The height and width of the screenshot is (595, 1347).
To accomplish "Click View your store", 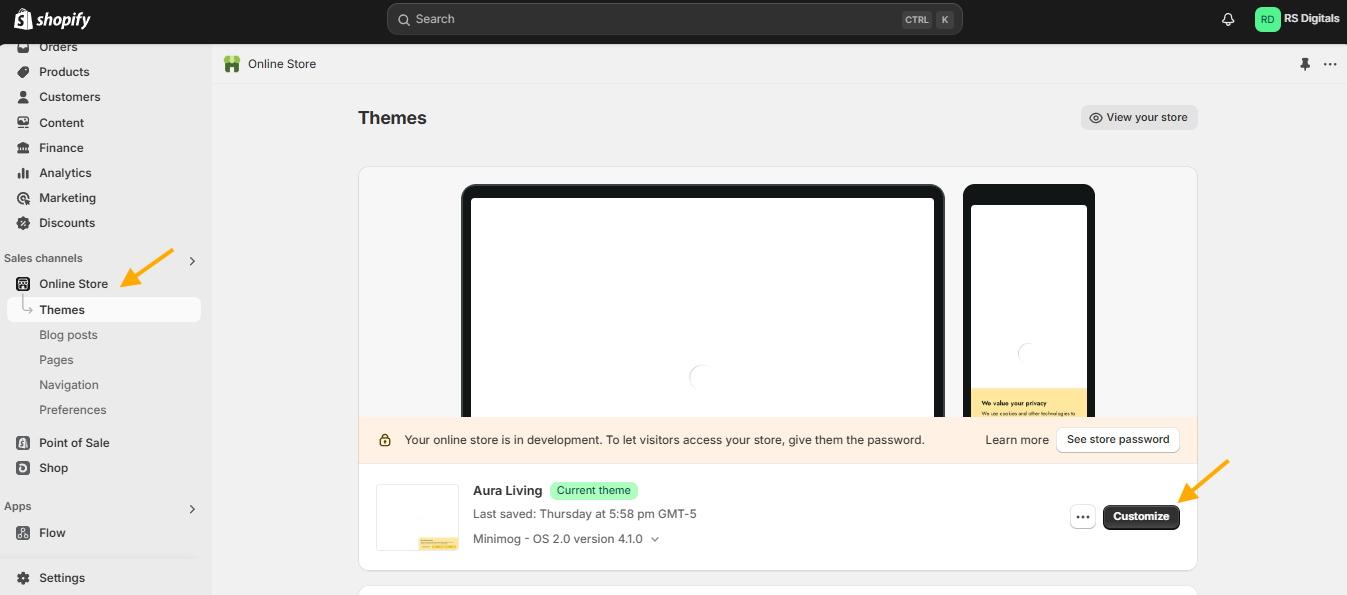I will click(x=1139, y=118).
